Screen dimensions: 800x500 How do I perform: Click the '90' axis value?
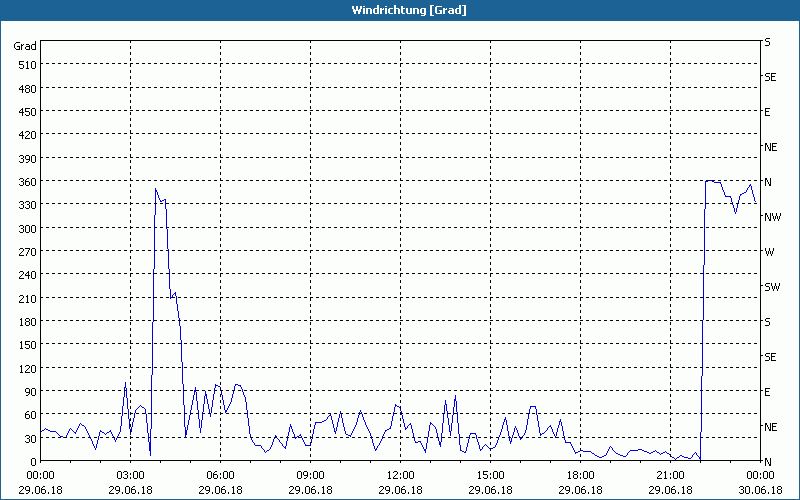coord(30,392)
